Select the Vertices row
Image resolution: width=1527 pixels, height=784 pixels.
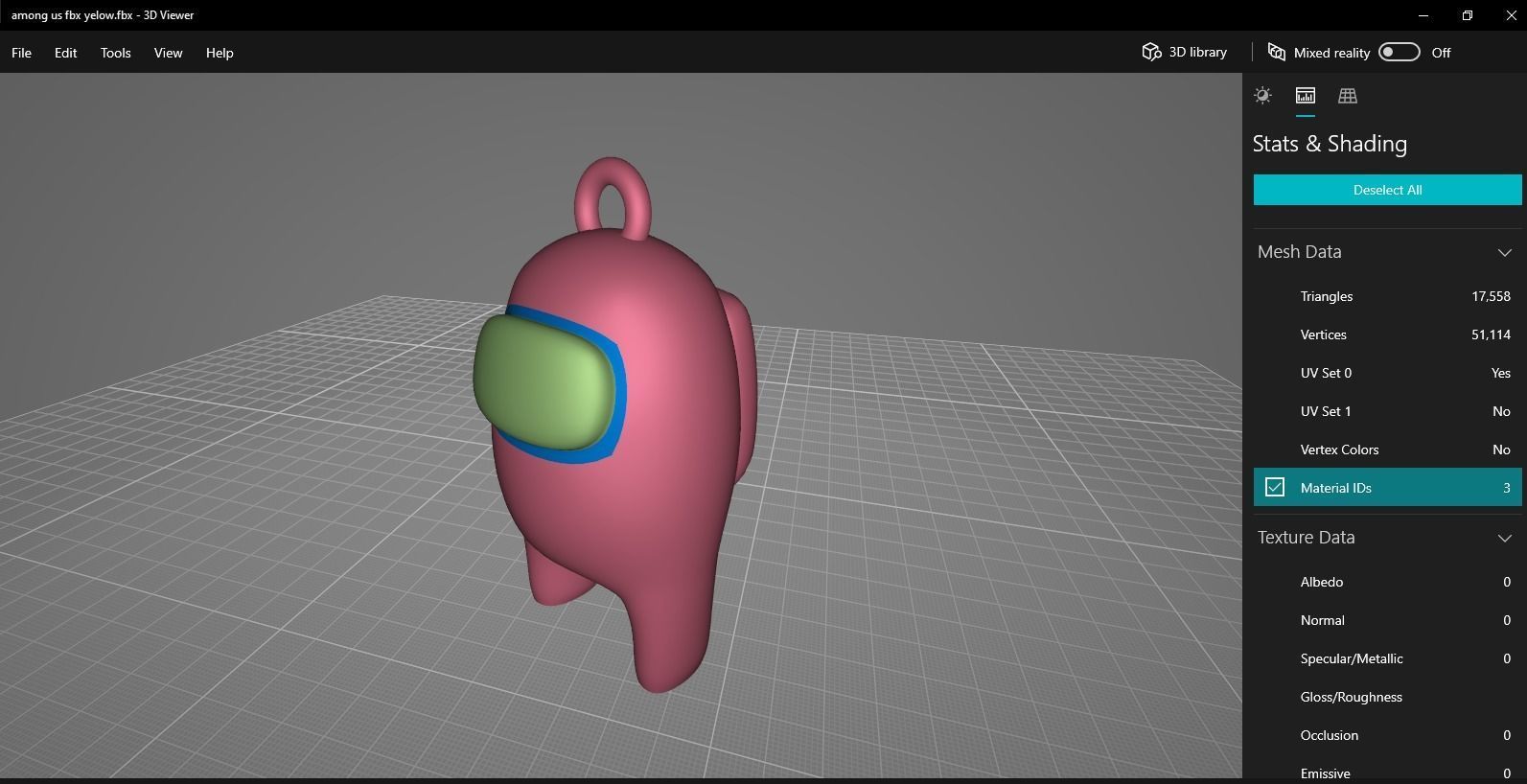[1387, 334]
